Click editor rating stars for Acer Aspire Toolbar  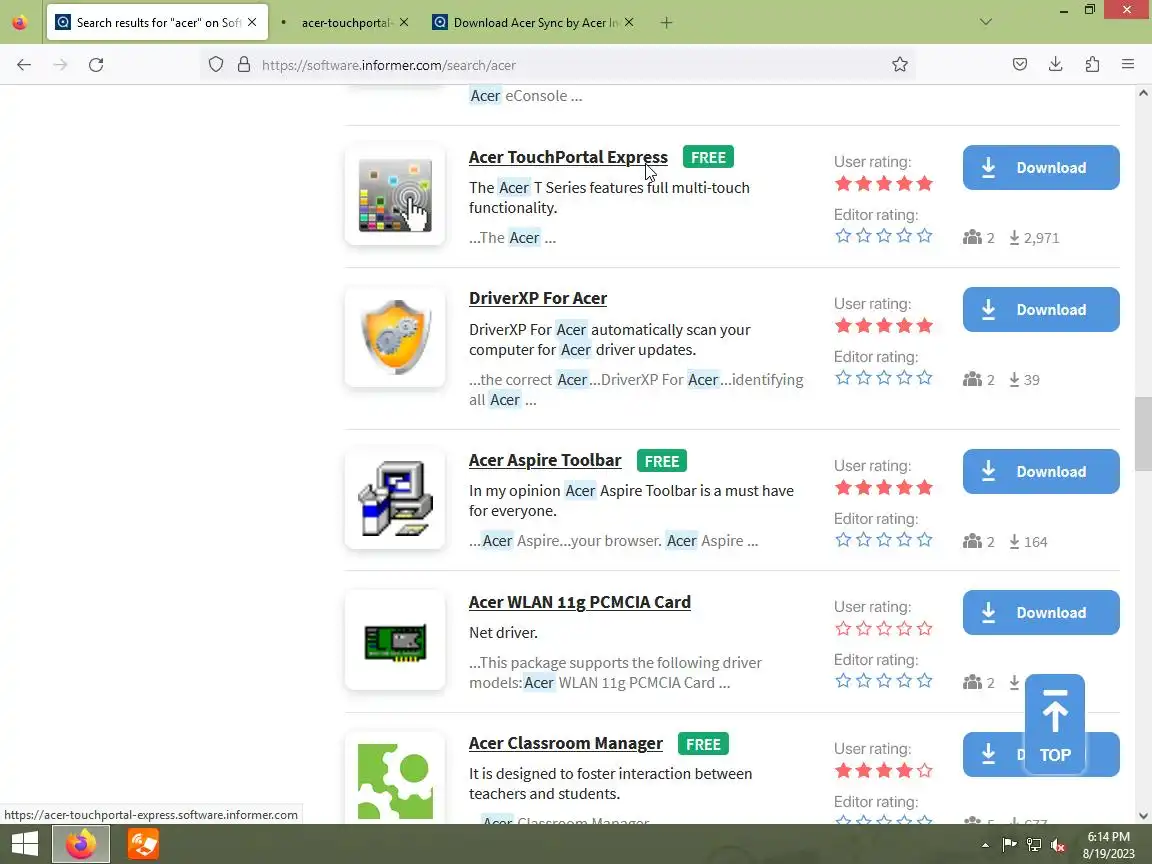point(884,540)
